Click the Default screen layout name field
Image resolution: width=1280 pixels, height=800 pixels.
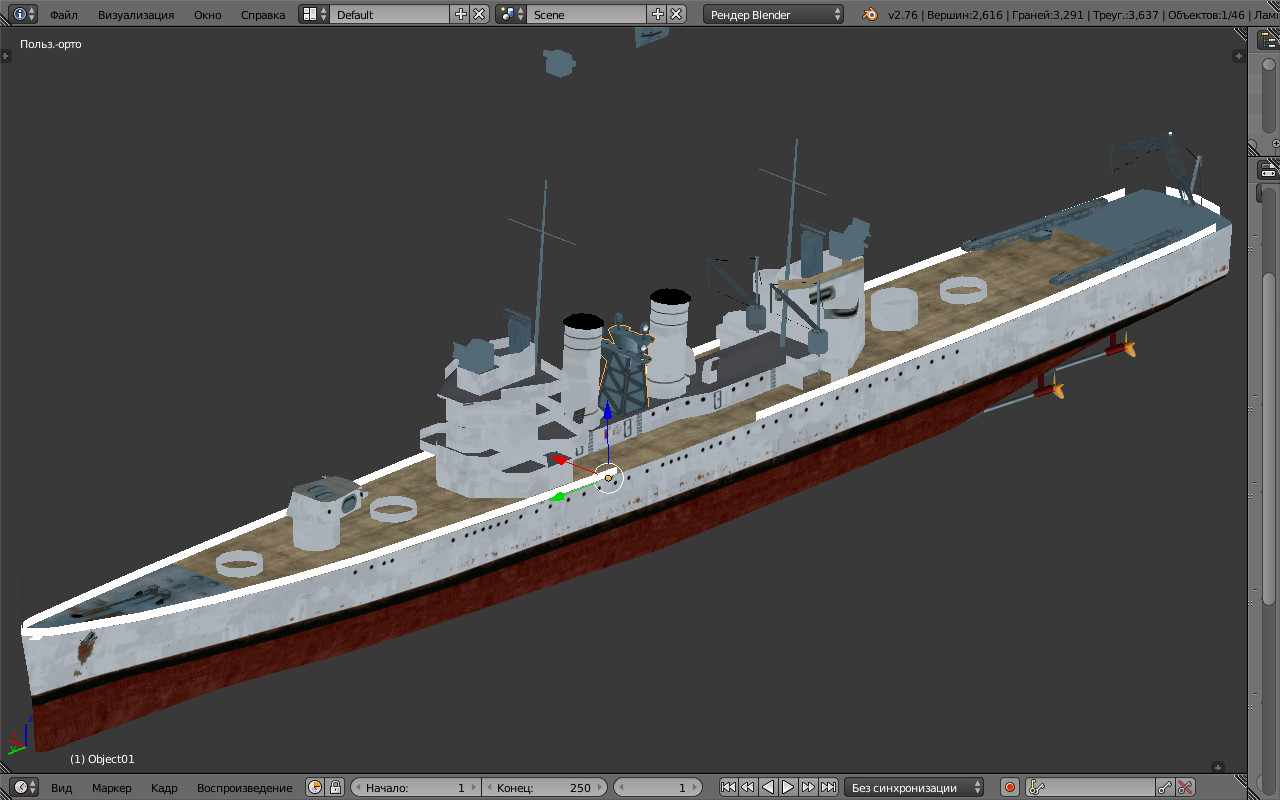391,14
